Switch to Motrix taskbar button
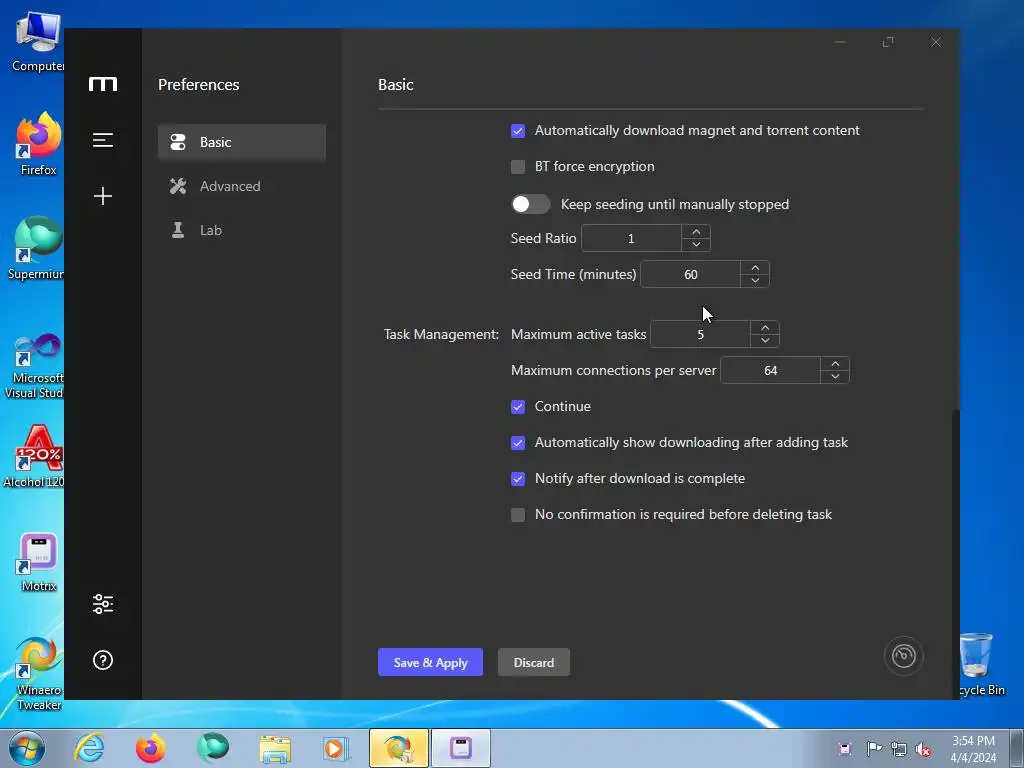Screen dimensions: 1024x768 point(460,748)
